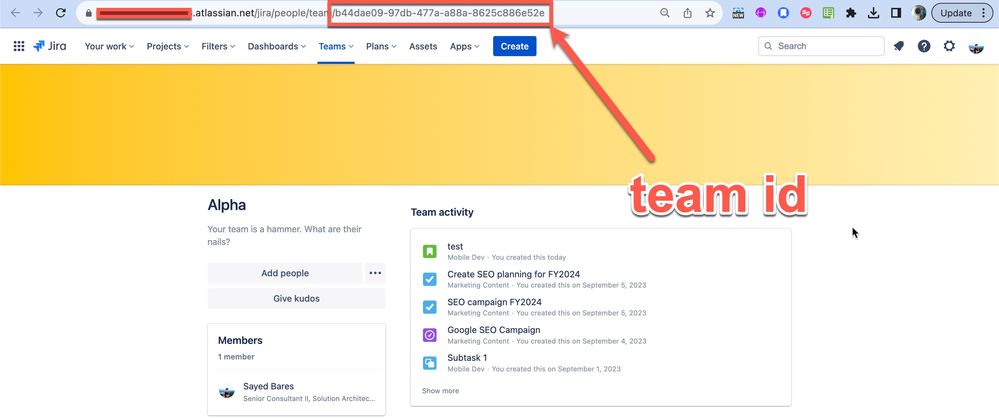
Task: Open Jira settings gear
Action: [949, 46]
